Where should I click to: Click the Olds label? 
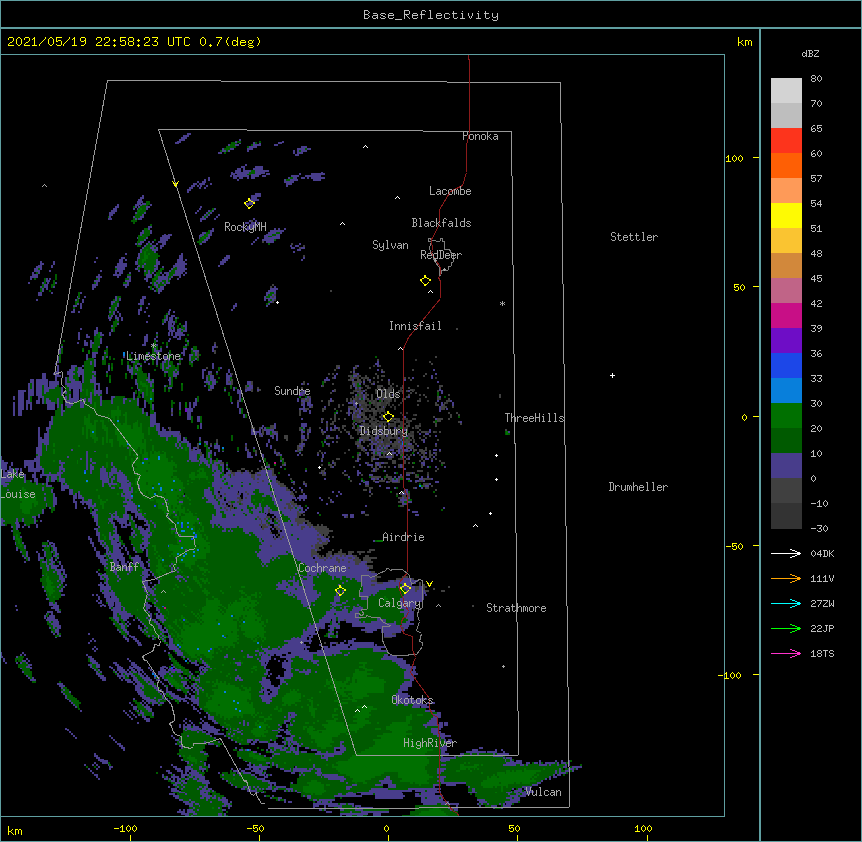click(x=388, y=394)
